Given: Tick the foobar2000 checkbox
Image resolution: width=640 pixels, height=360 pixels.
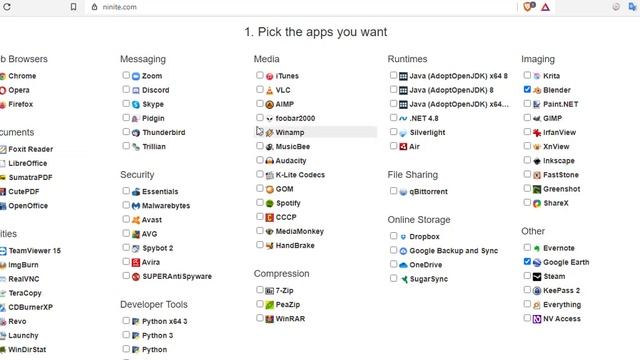Looking at the screenshot, I should [x=260, y=118].
